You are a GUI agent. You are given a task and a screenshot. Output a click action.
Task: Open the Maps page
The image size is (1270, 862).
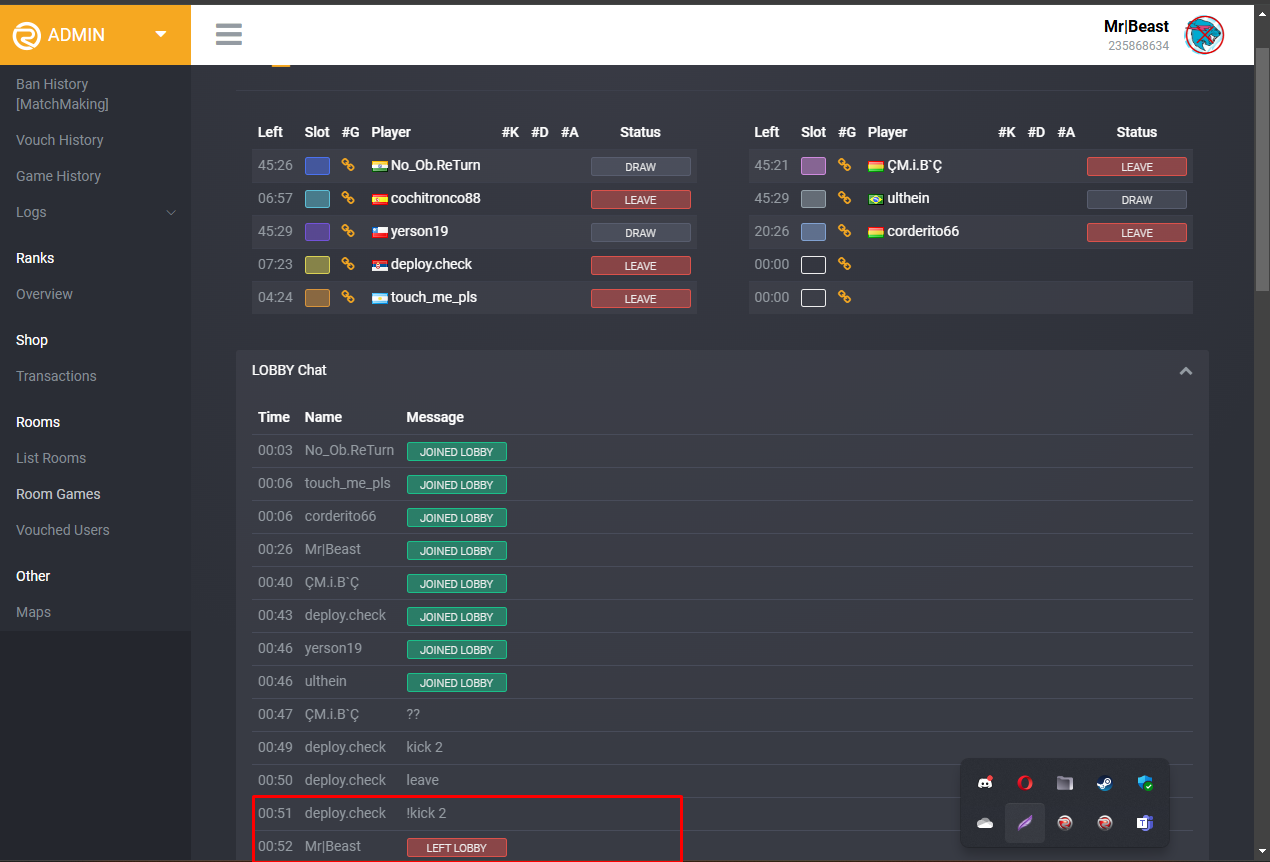tap(33, 612)
